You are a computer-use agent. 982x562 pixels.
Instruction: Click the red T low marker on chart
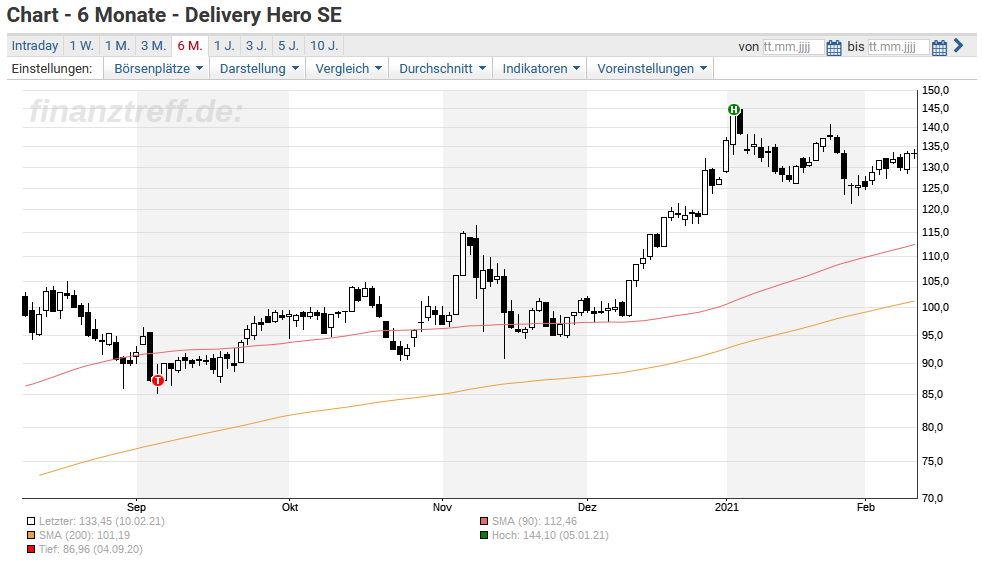(157, 380)
